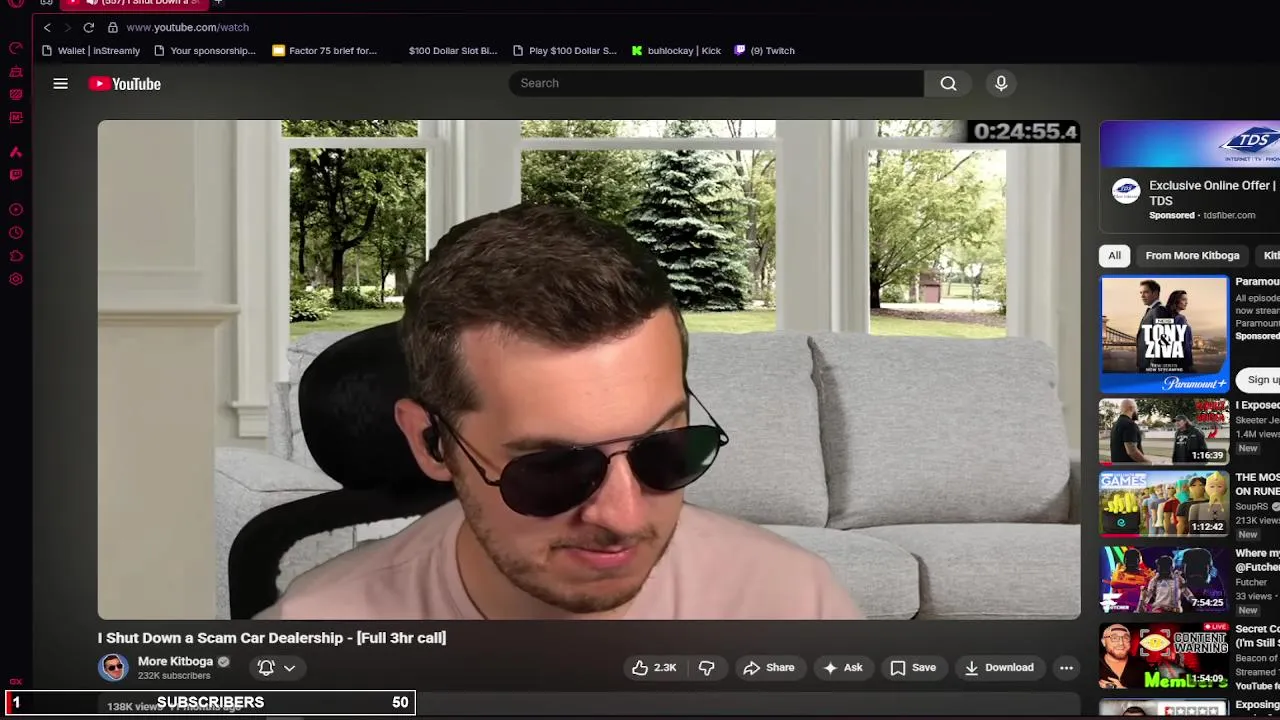
Task: Open more actions three-dot menu
Action: click(x=1066, y=668)
